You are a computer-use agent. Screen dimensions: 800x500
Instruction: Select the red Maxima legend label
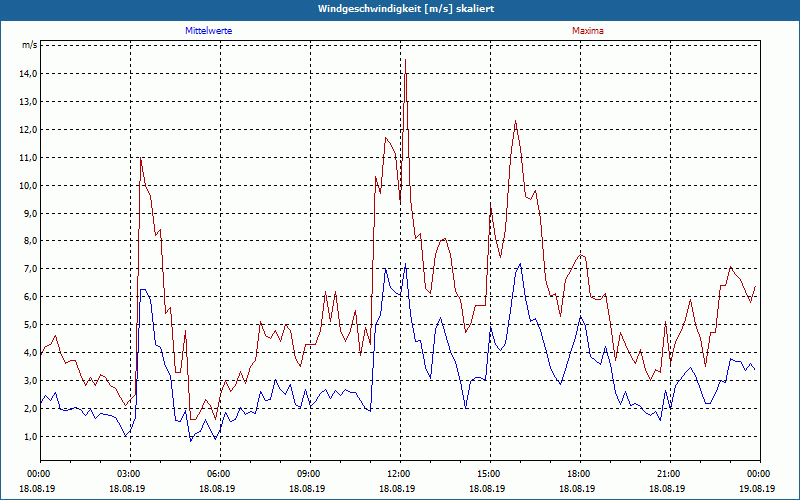[x=588, y=31]
